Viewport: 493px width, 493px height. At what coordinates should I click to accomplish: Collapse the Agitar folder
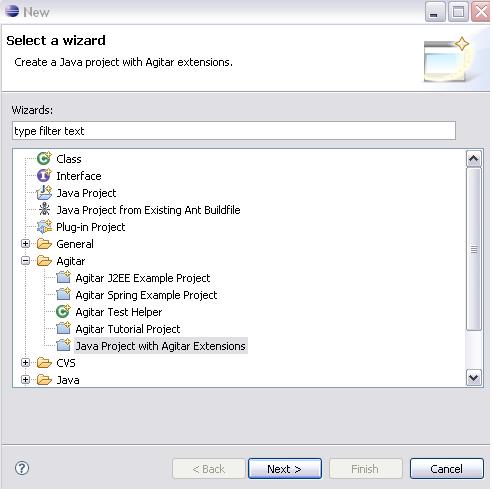25,261
